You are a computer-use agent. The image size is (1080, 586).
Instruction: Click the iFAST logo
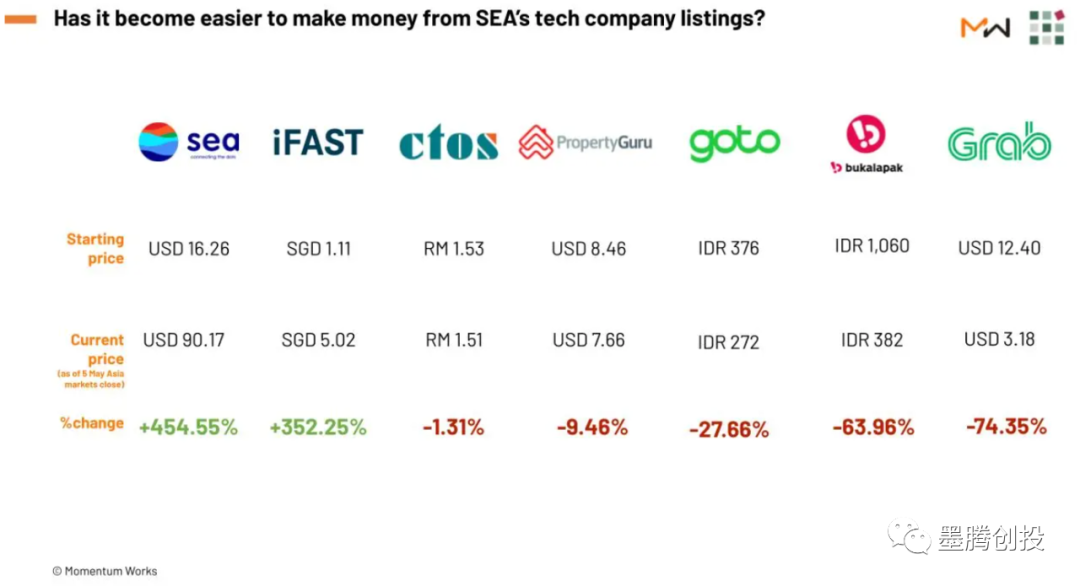(x=317, y=143)
